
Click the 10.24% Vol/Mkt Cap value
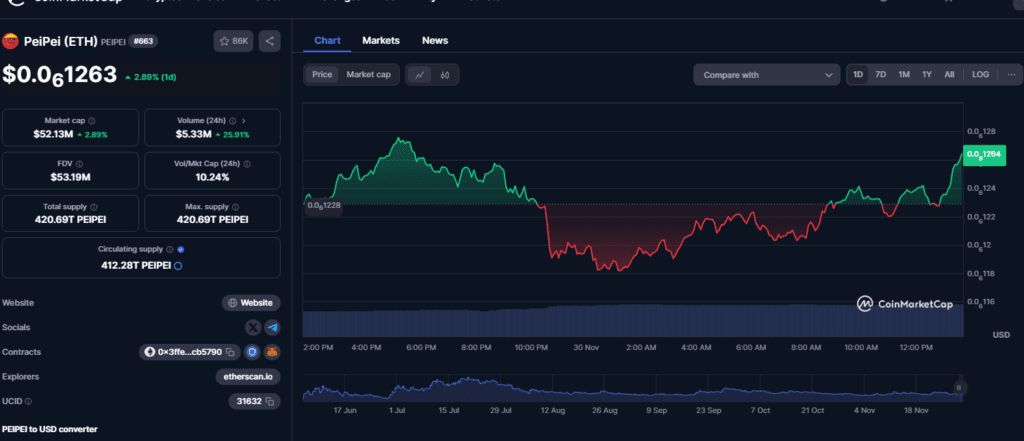tap(212, 177)
